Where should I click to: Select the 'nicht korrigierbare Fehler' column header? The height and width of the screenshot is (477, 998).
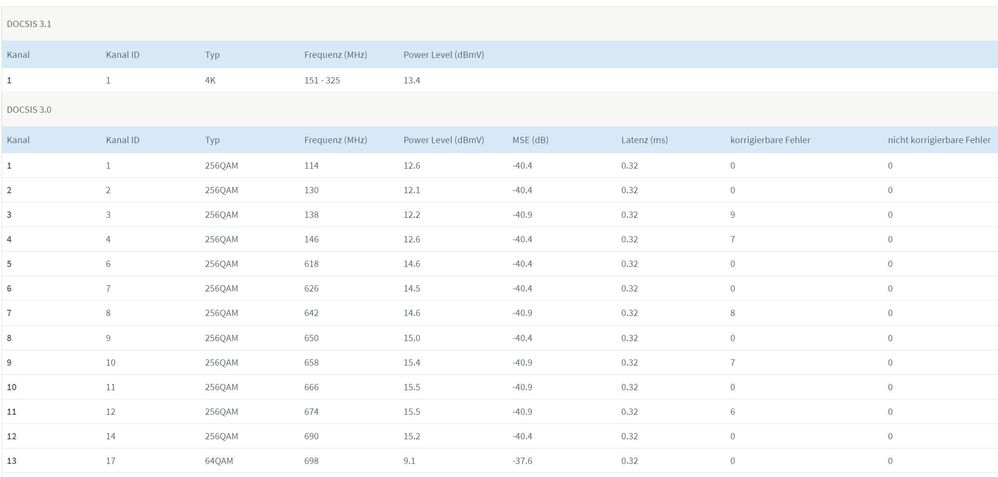[938, 140]
